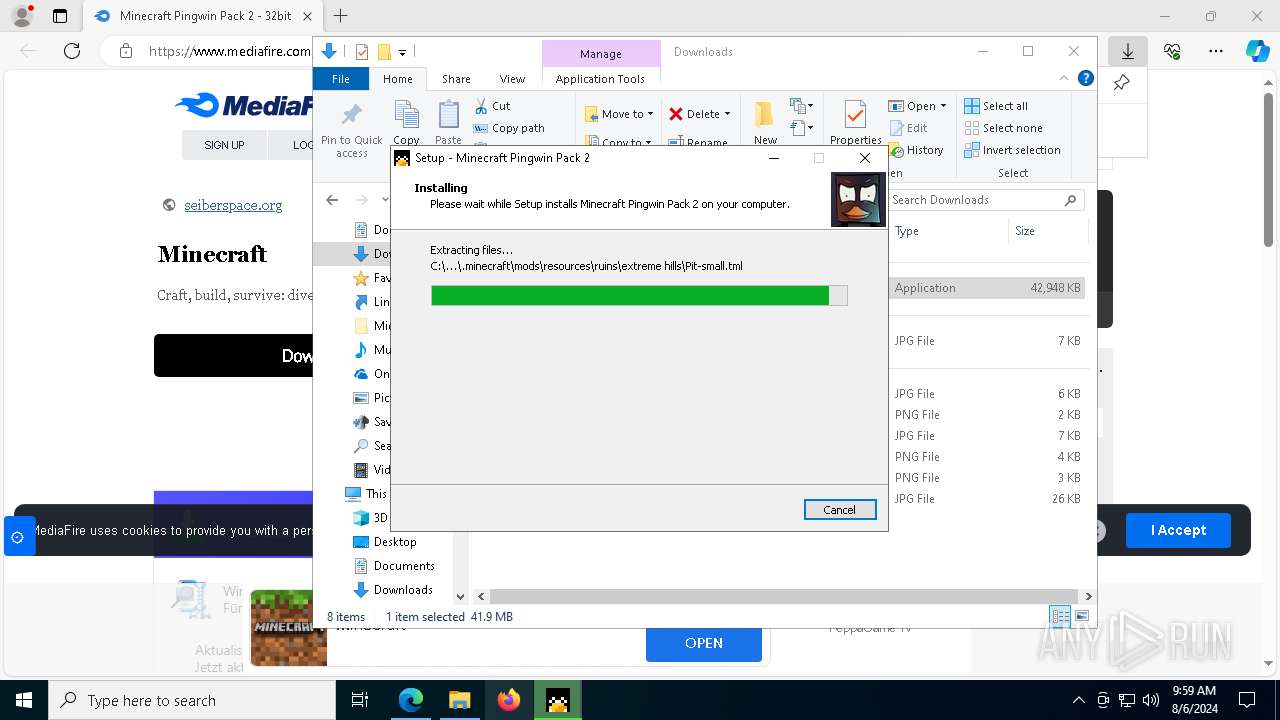Show hidden icons in system tray
This screenshot has width=1280, height=720.
tap(1078, 700)
